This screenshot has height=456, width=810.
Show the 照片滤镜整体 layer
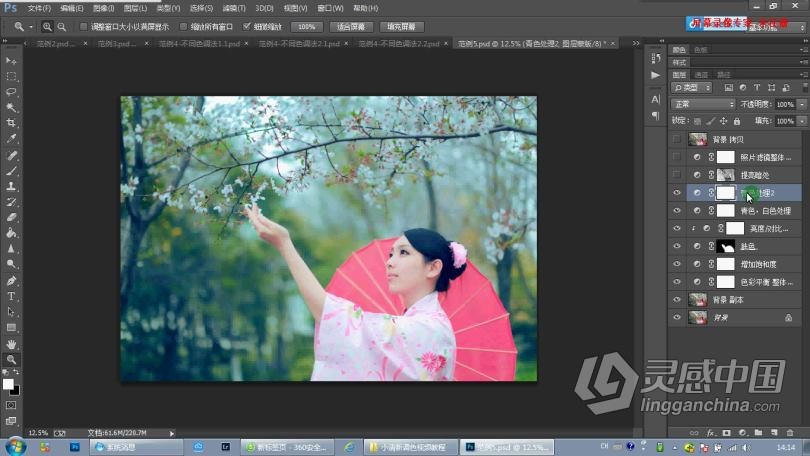(x=677, y=157)
